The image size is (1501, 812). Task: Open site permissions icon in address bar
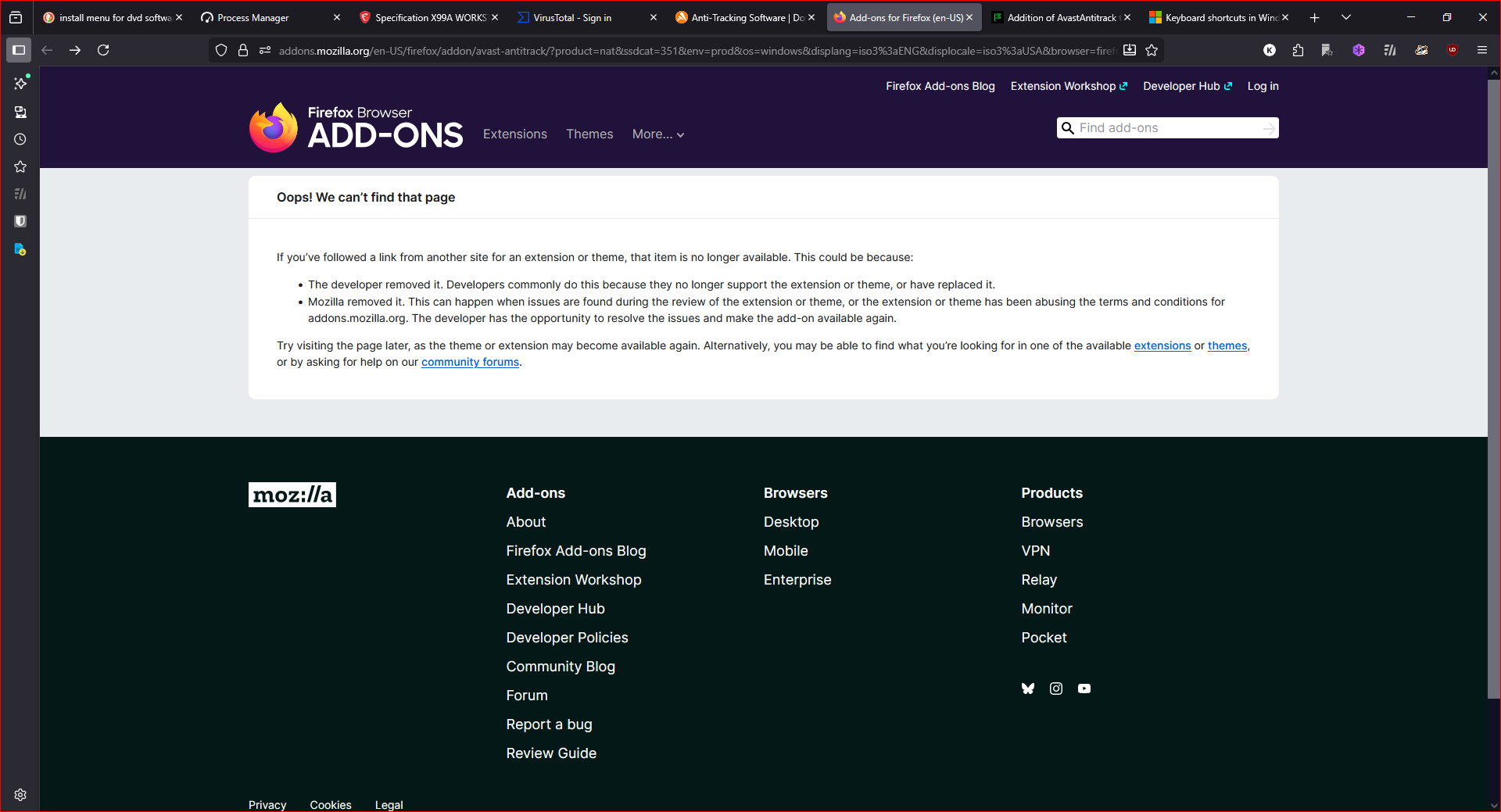(265, 50)
